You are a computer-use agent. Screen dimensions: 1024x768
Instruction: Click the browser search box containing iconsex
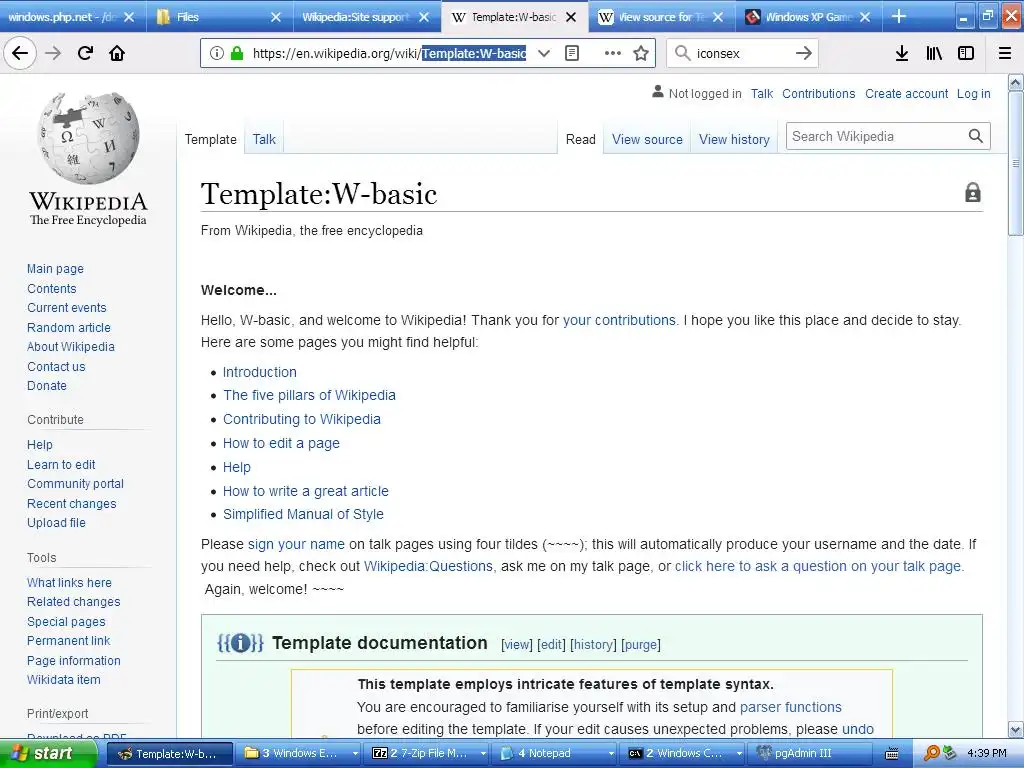coord(742,53)
